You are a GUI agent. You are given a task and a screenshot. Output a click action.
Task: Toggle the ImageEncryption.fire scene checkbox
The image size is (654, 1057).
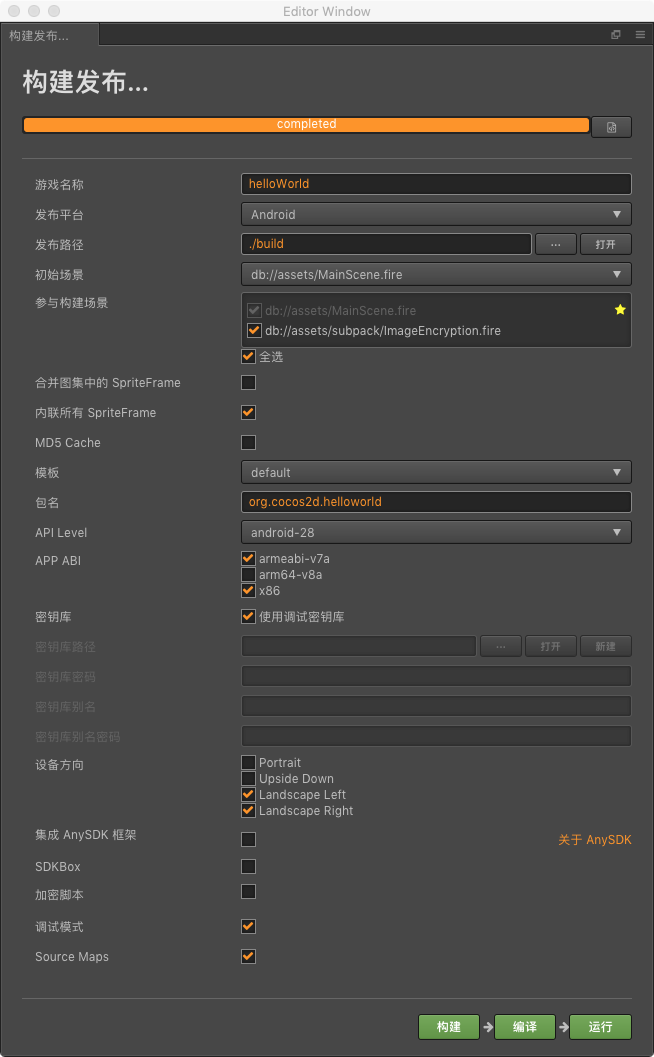pyautogui.click(x=254, y=331)
